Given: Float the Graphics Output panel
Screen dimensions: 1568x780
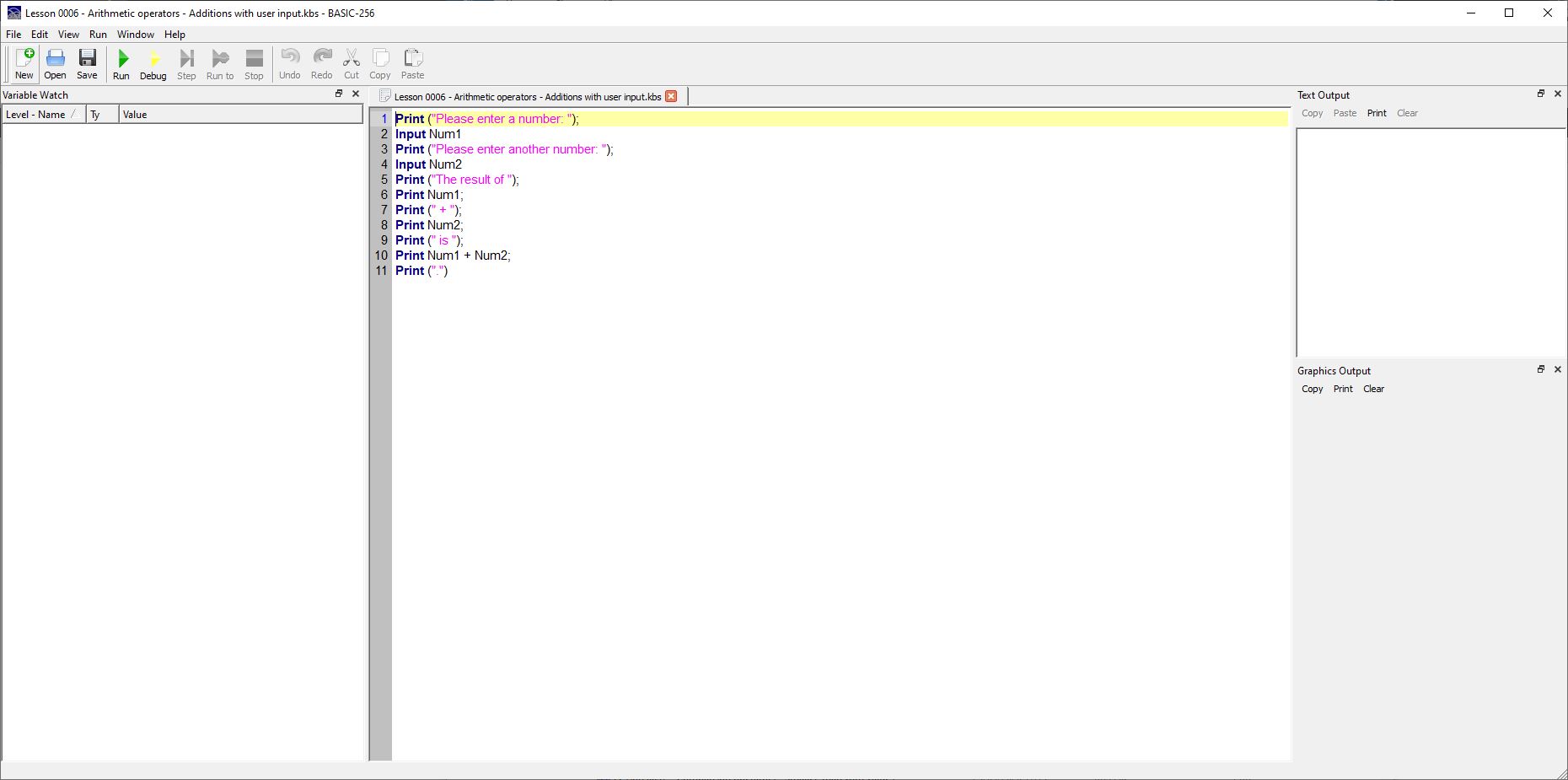Looking at the screenshot, I should (x=1540, y=369).
